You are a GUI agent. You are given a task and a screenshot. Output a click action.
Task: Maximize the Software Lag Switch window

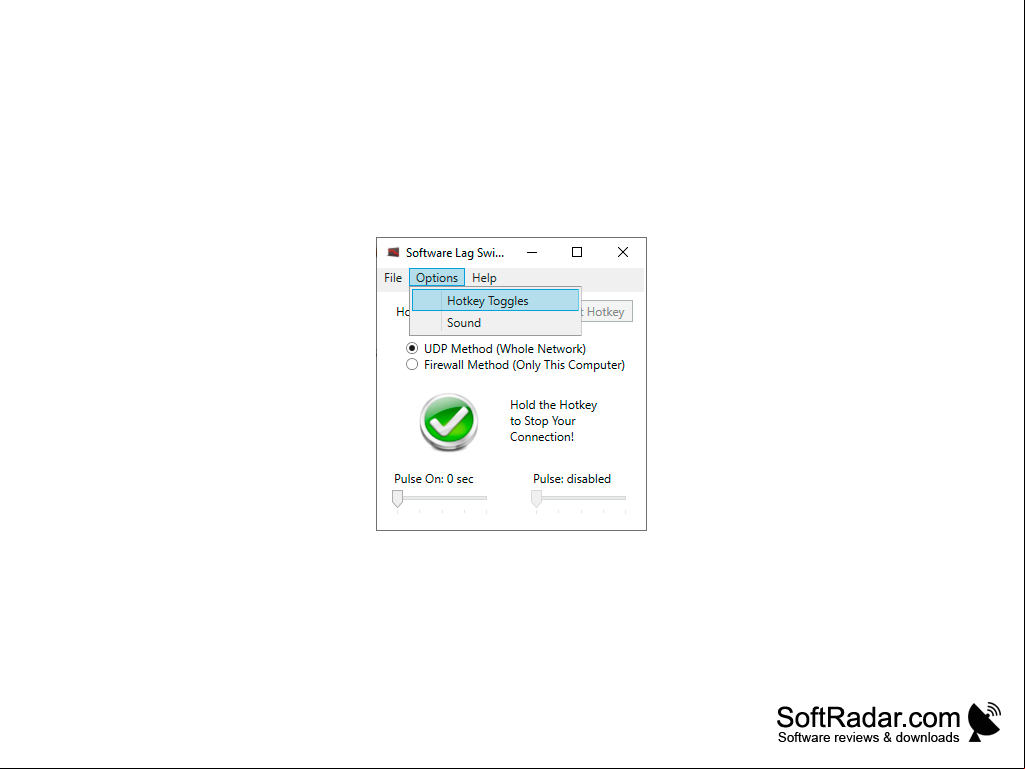(577, 252)
